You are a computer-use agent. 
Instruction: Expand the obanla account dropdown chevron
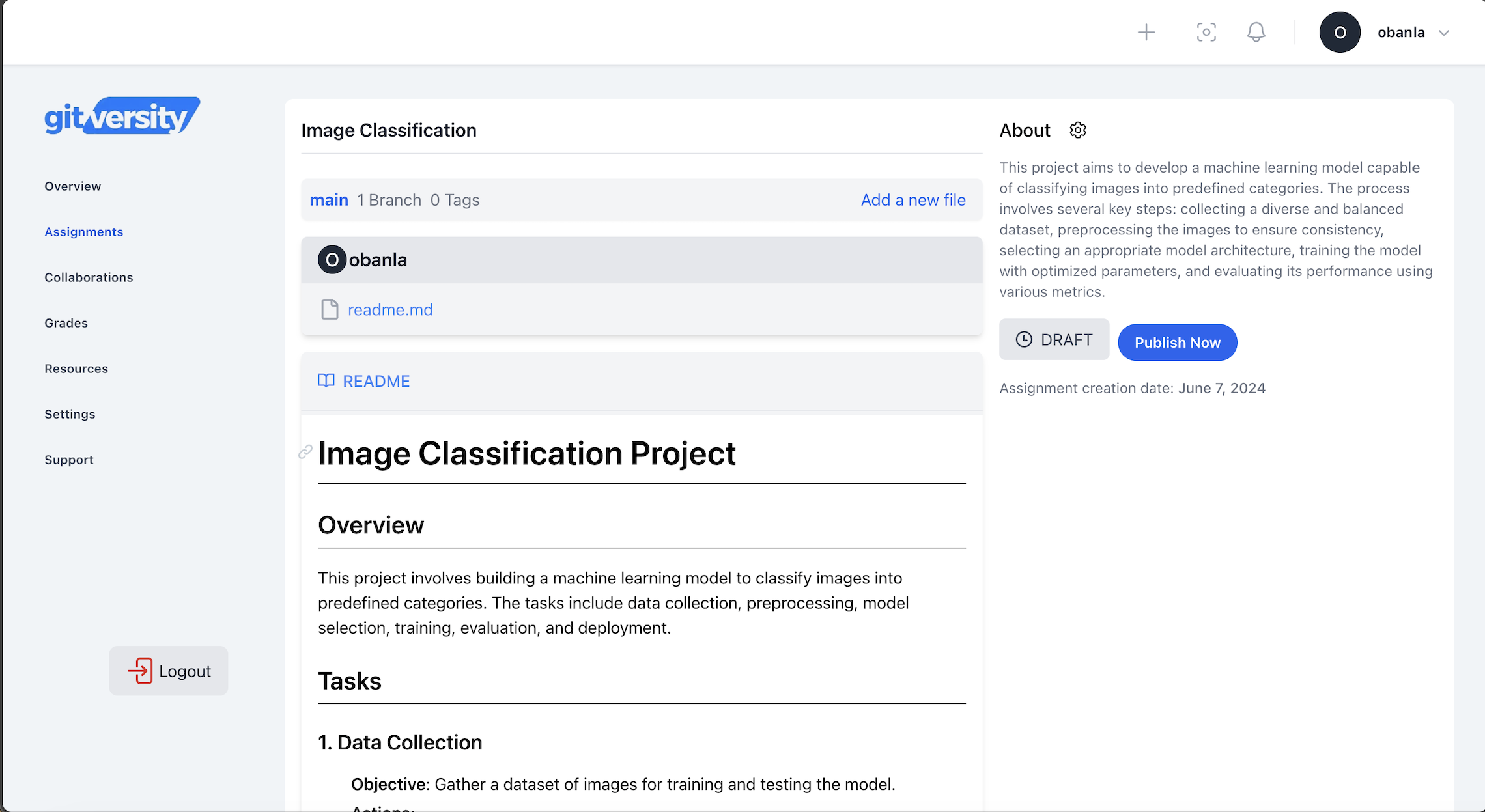[x=1444, y=33]
